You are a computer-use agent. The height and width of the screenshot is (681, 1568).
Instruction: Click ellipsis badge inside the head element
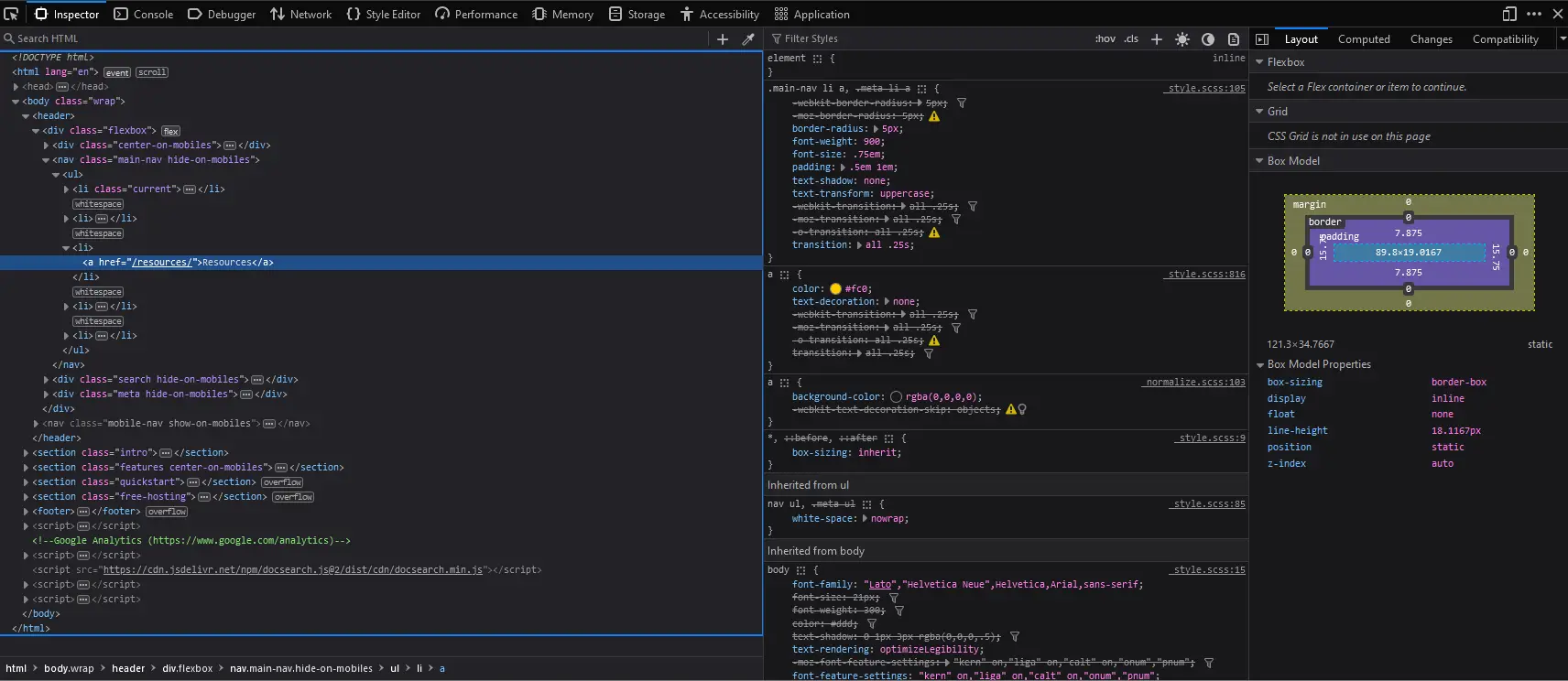click(62, 87)
